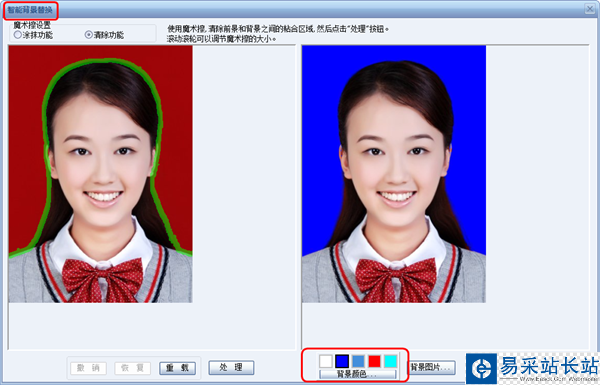Open the 背景颜色 color chooser button
600x385 pixels.
(x=357, y=374)
